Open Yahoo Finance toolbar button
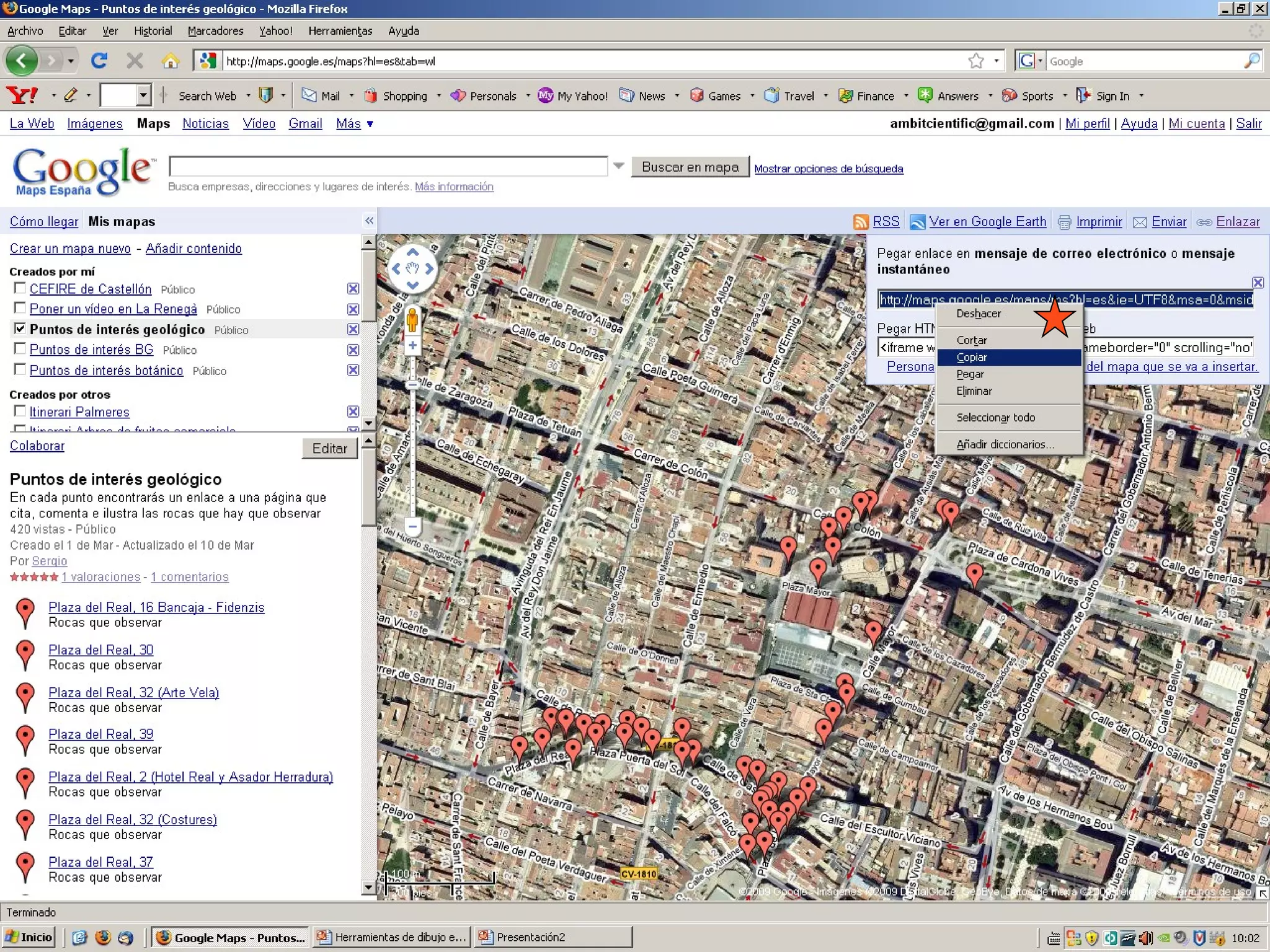This screenshot has height=952, width=1270. pyautogui.click(x=866, y=95)
